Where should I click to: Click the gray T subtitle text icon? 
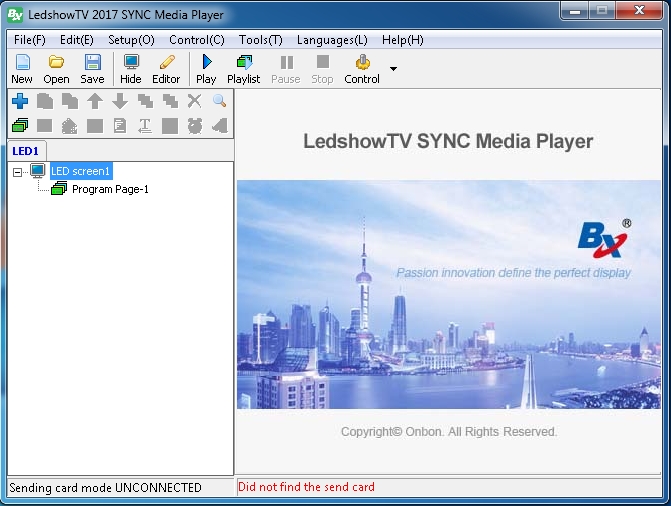pos(145,126)
